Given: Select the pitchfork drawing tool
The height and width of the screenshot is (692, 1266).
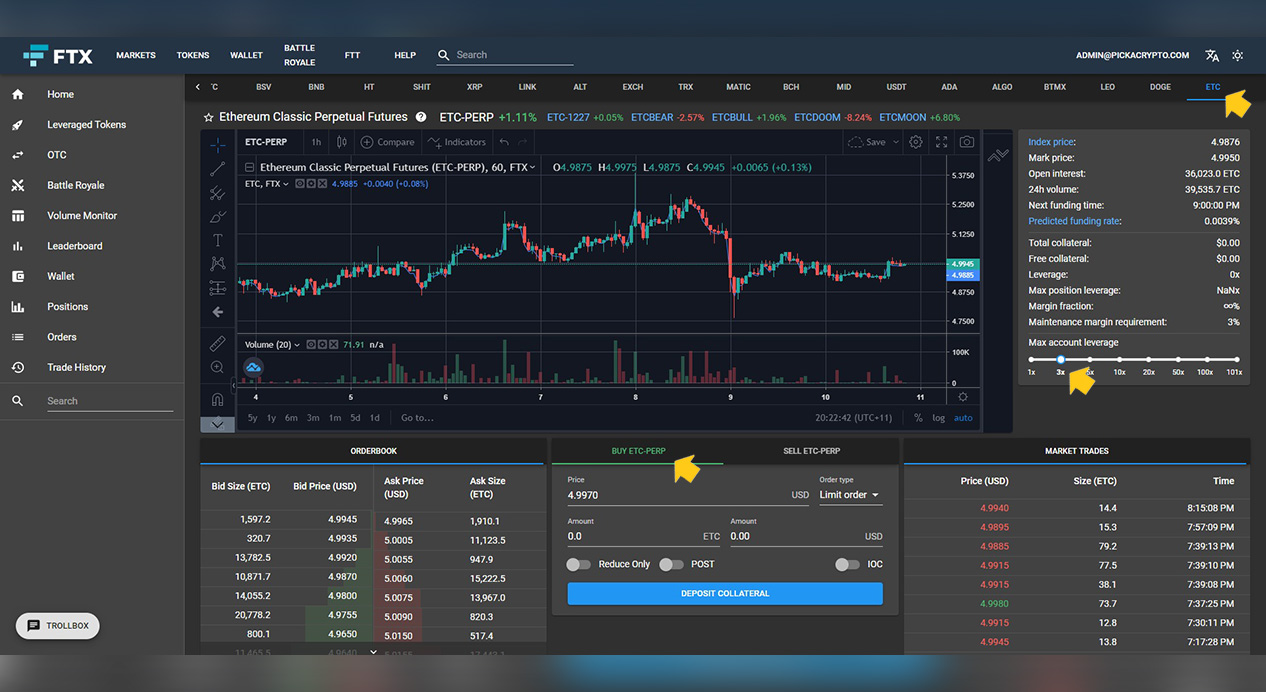Looking at the screenshot, I should [x=217, y=193].
